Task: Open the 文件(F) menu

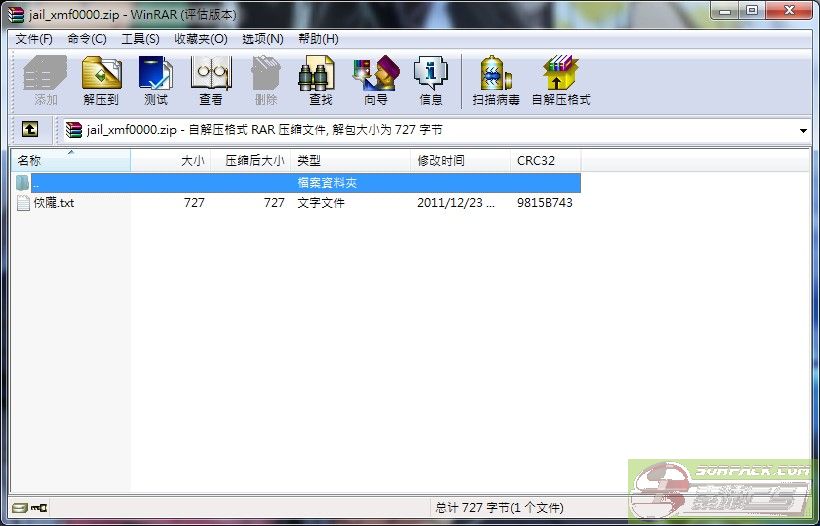Action: (34, 39)
